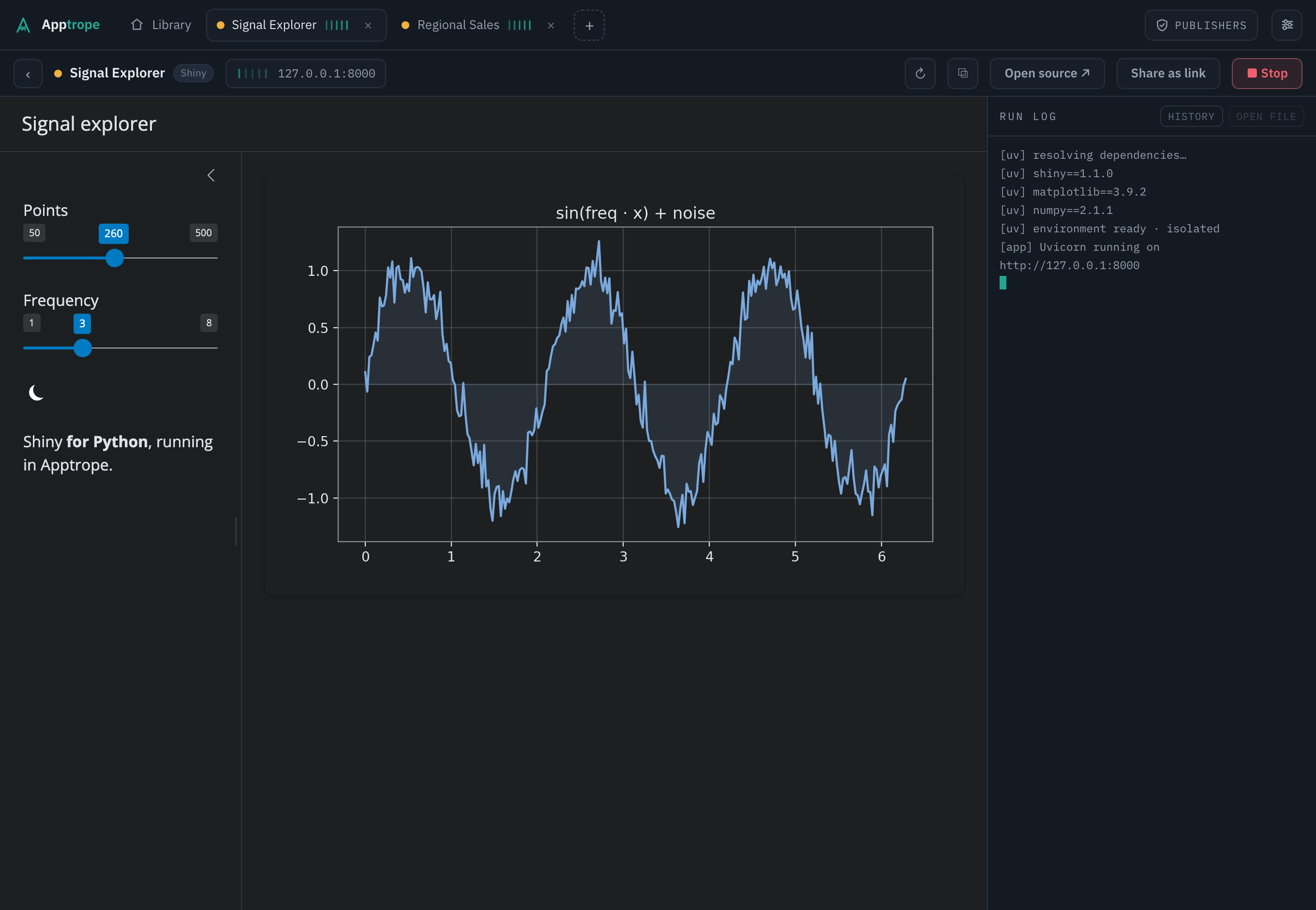
Task: Click the Apptrope logo icon
Action: tap(23, 25)
